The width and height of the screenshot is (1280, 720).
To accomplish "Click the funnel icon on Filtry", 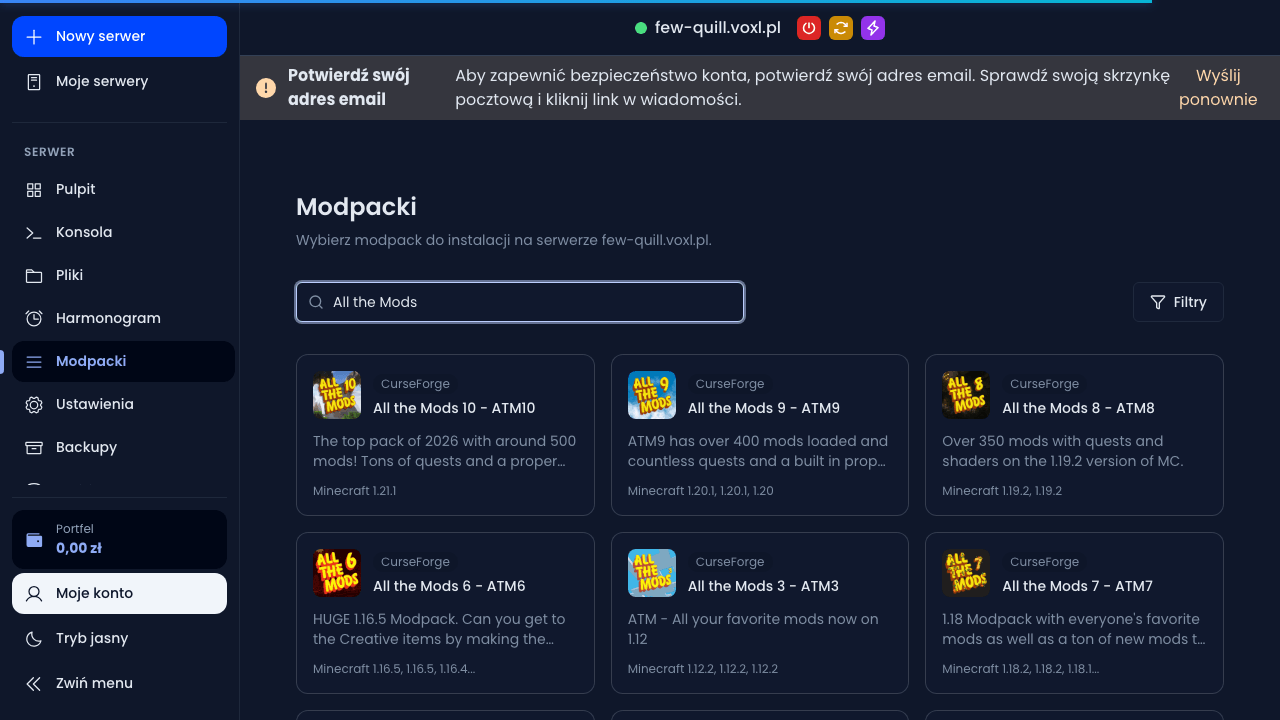I will (1158, 302).
